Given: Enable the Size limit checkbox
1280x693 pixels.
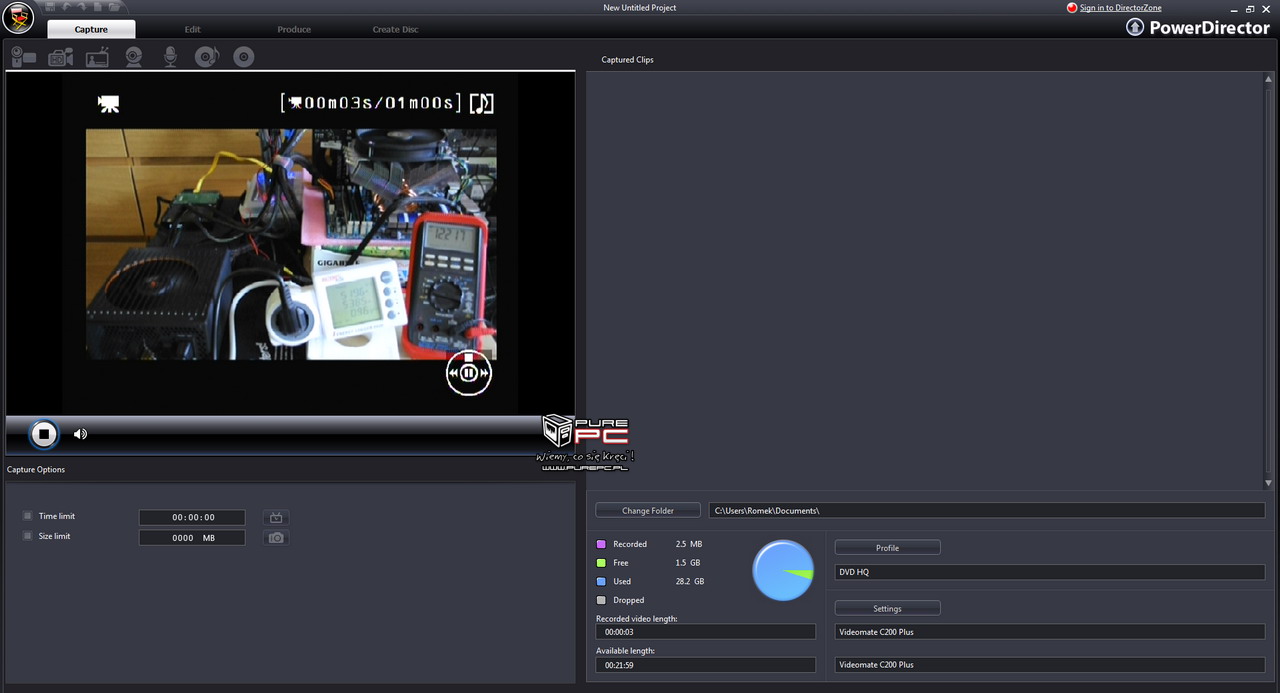Looking at the screenshot, I should [x=27, y=536].
